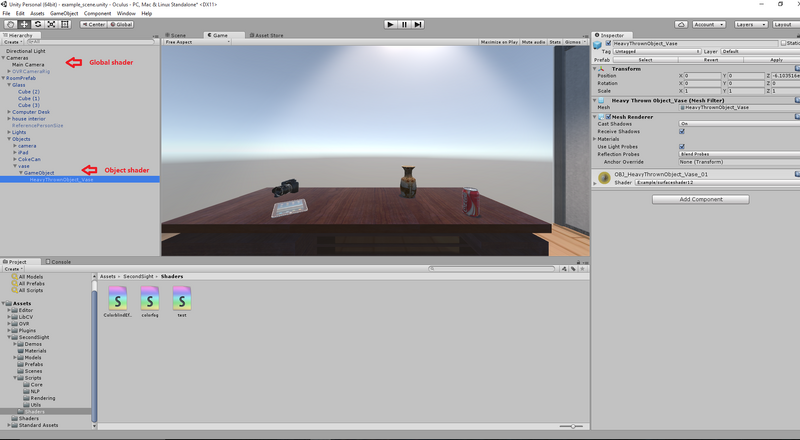Open the Edit menu
This screenshot has height=440, width=800.
point(20,13)
